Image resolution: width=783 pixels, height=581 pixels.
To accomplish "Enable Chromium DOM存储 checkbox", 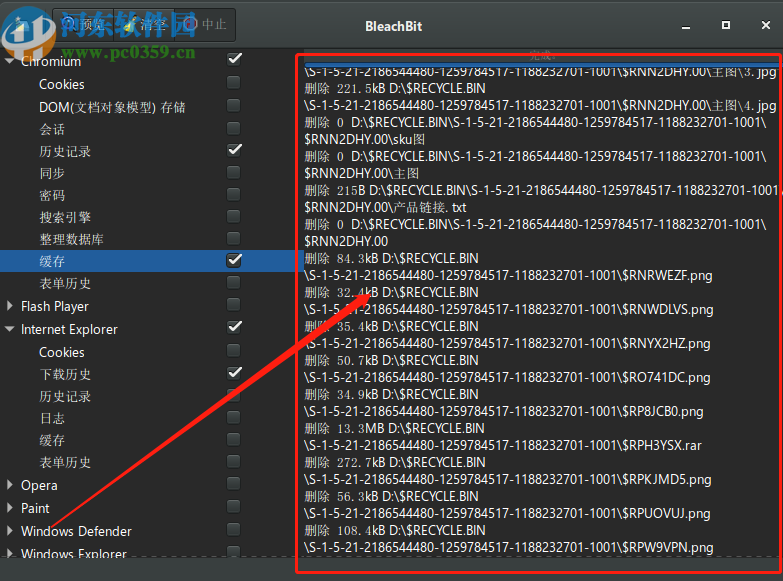I will pos(234,105).
